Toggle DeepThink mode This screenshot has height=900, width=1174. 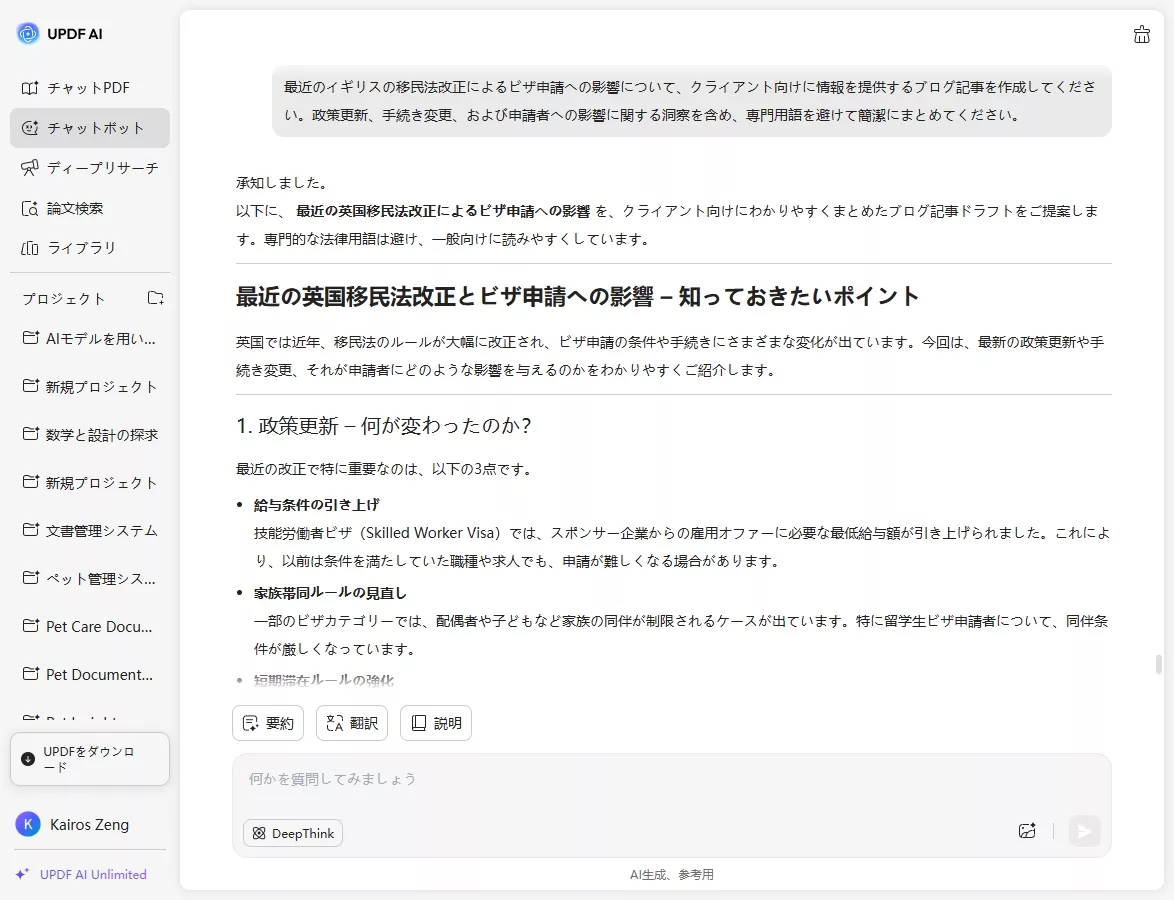tap(292, 832)
